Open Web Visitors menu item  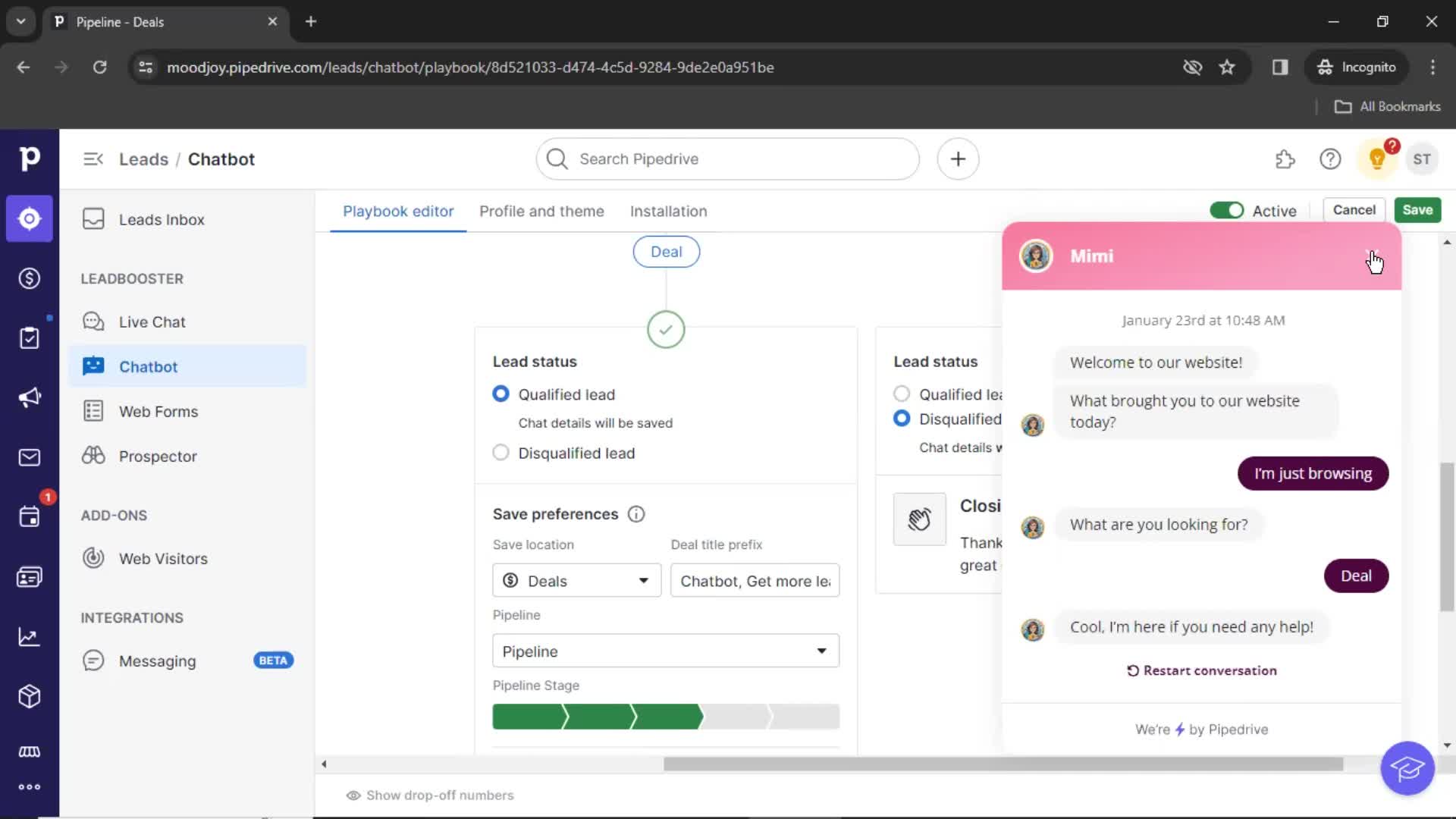187,559
